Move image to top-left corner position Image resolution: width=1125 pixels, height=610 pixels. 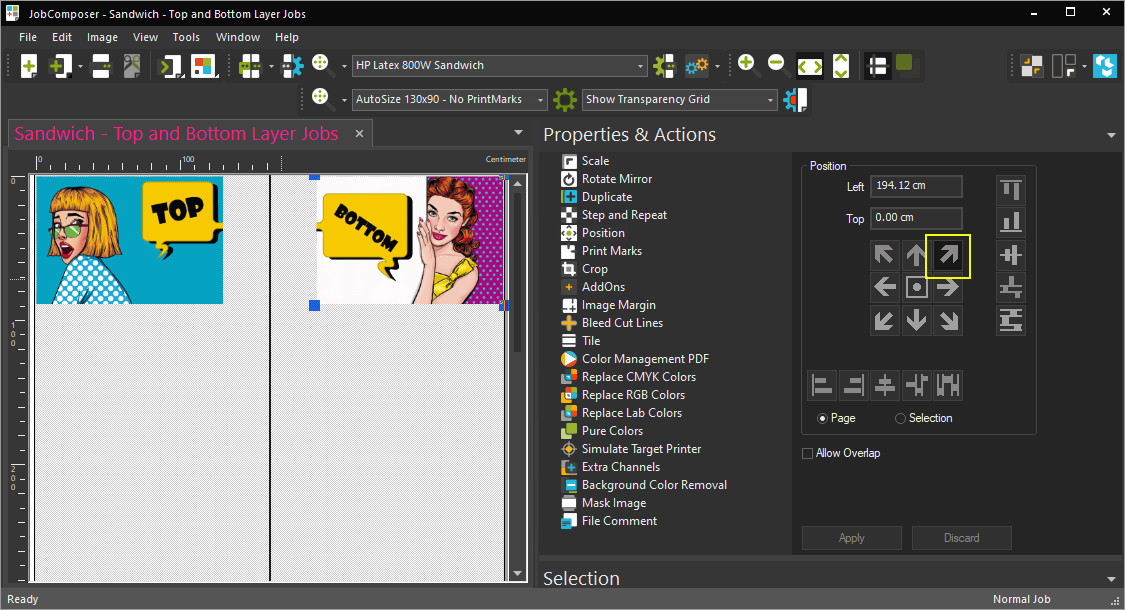point(884,255)
